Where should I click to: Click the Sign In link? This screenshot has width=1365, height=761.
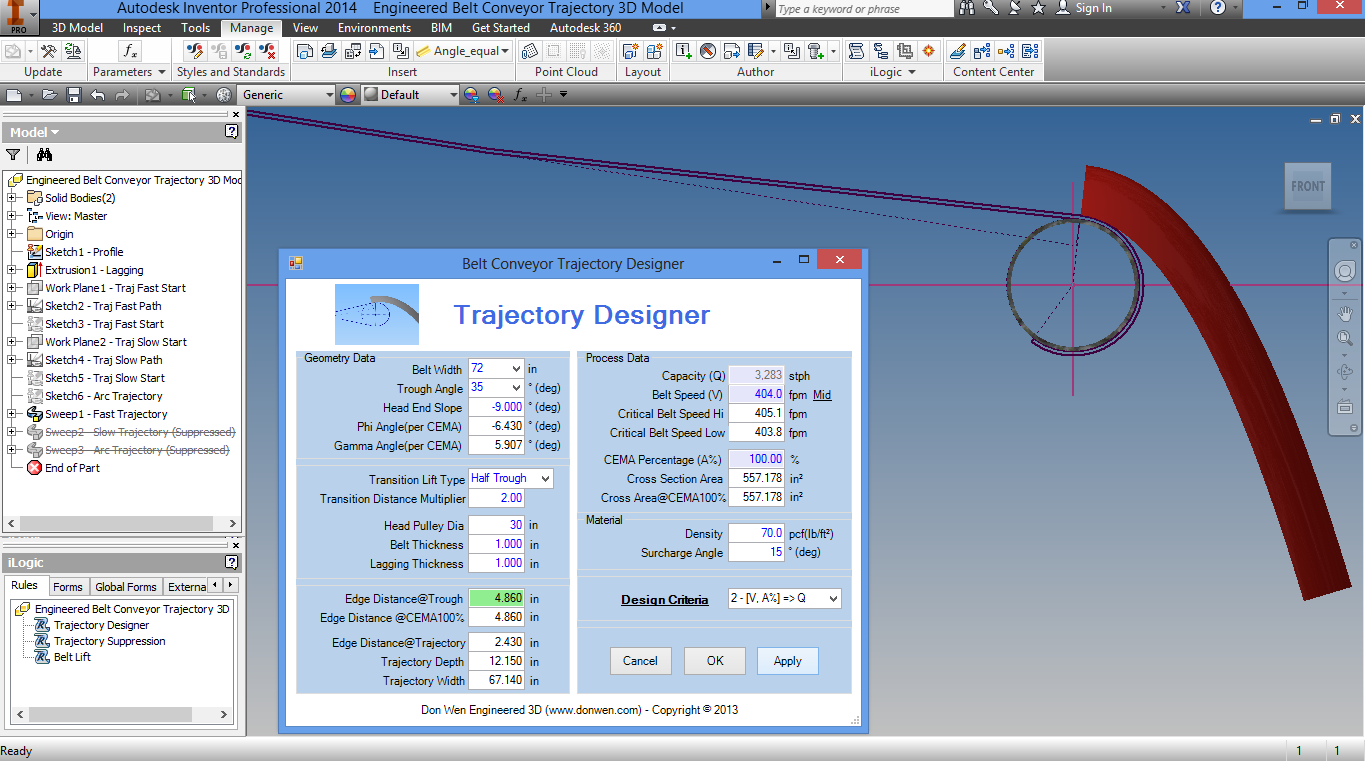1093,8
